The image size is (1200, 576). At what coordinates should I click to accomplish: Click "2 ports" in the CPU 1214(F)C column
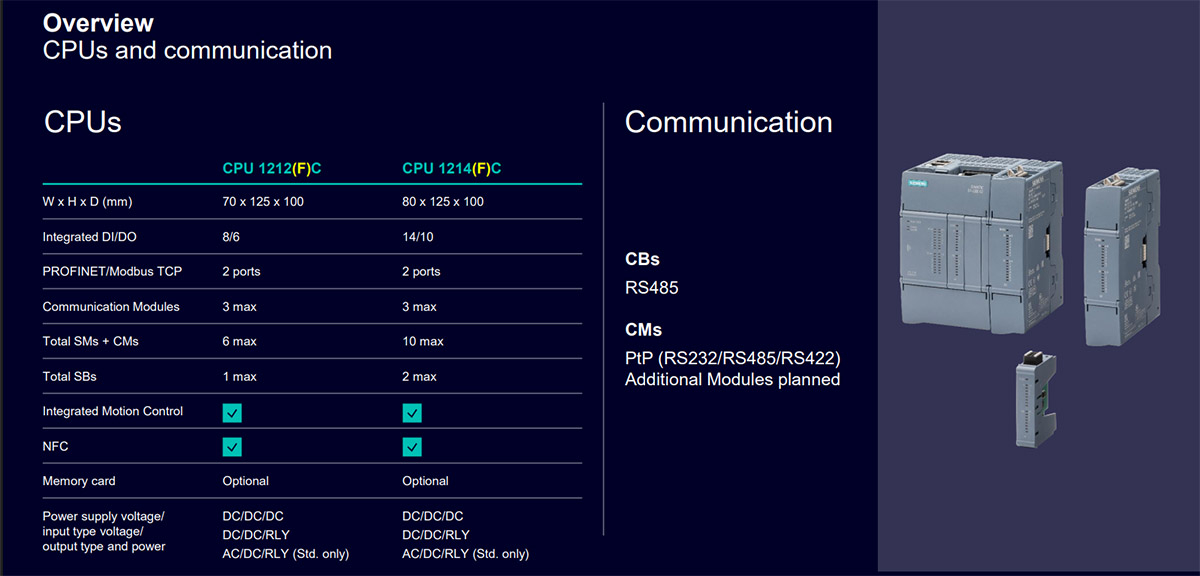pyautogui.click(x=421, y=272)
